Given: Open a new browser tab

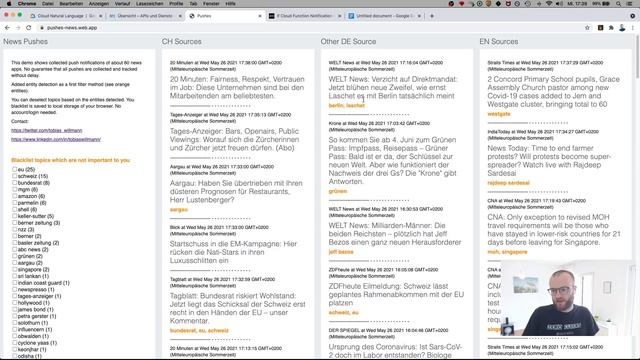Looking at the screenshot, I should coord(432,16).
